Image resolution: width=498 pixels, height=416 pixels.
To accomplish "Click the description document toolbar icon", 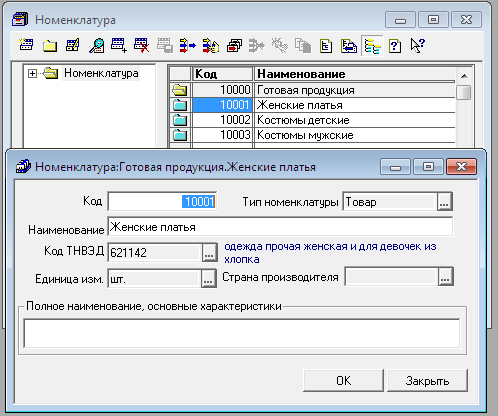I will point(326,45).
